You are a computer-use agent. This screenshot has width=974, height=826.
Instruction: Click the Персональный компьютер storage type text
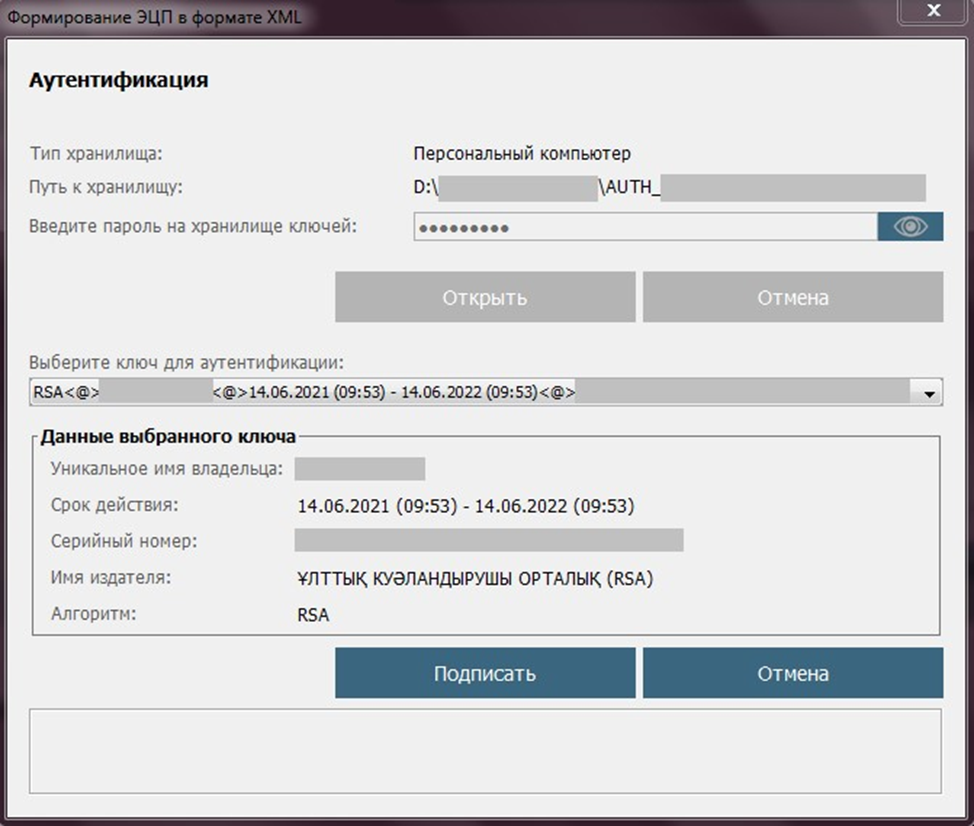click(522, 154)
